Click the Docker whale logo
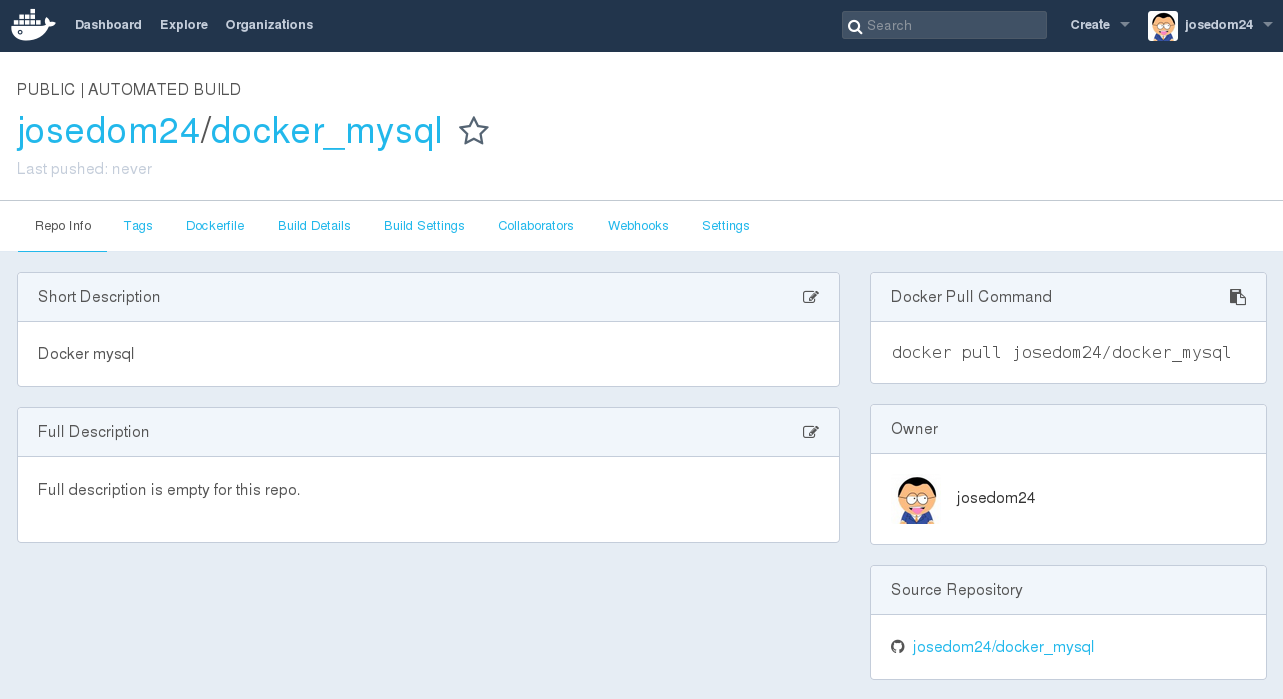Viewport: 1283px width, 699px height. coord(33,25)
